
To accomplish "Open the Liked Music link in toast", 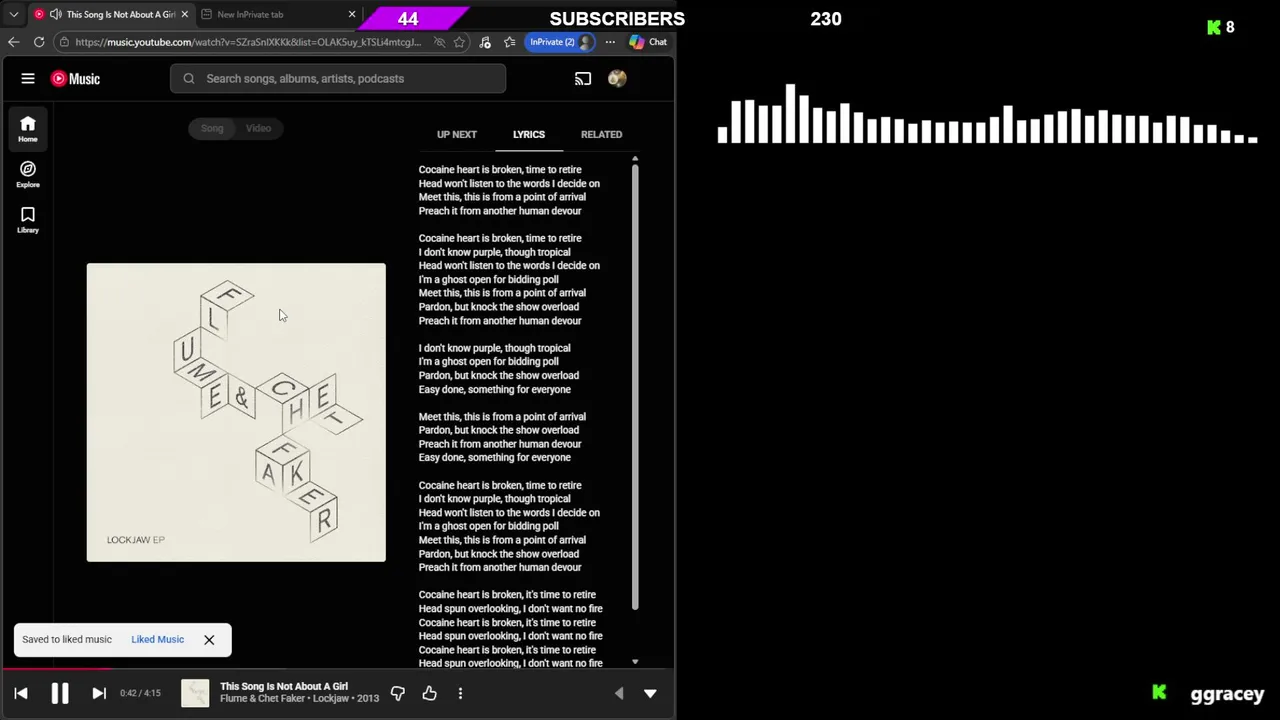I will [x=157, y=640].
